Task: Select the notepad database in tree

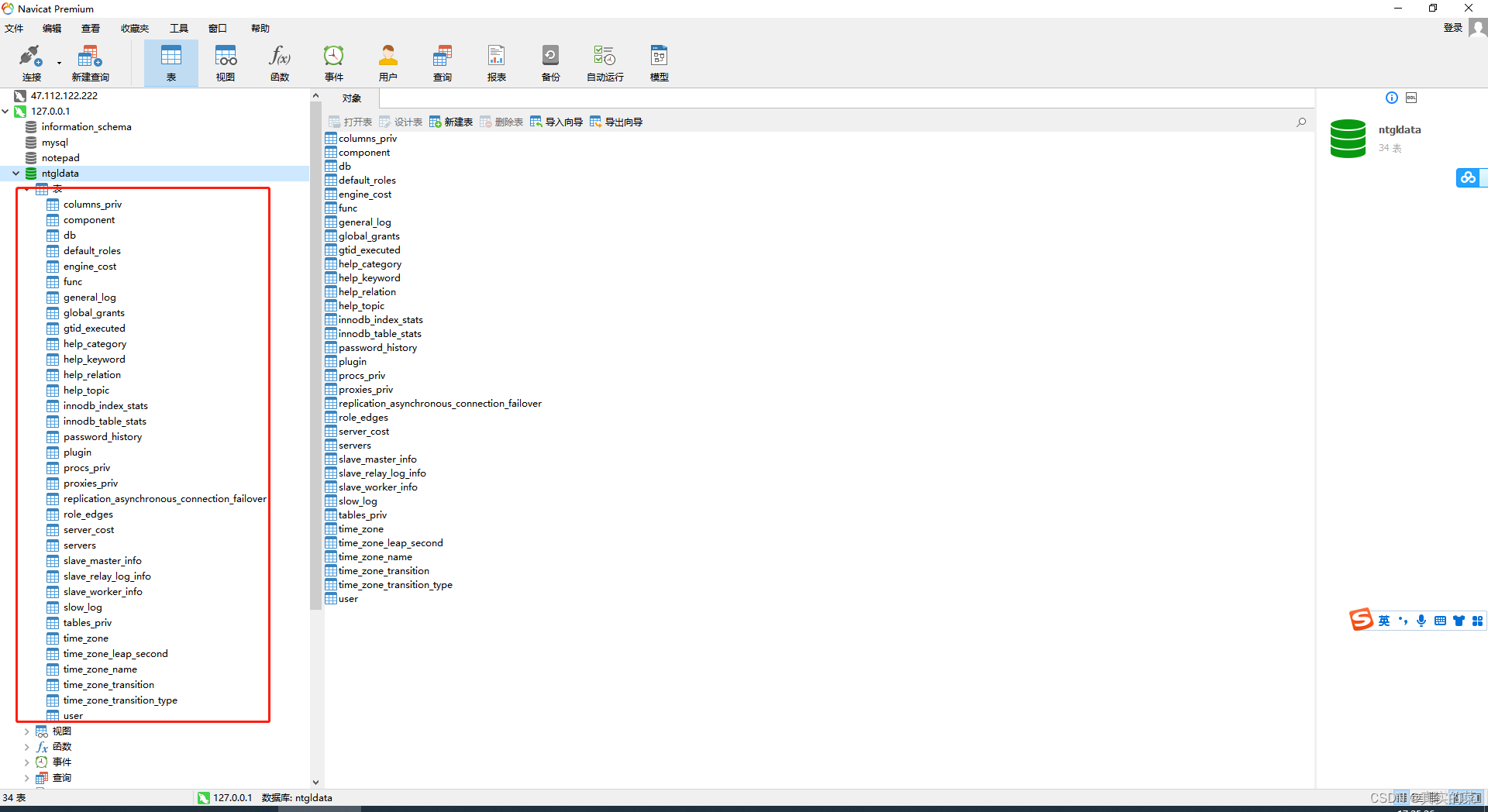Action: pyautogui.click(x=60, y=158)
